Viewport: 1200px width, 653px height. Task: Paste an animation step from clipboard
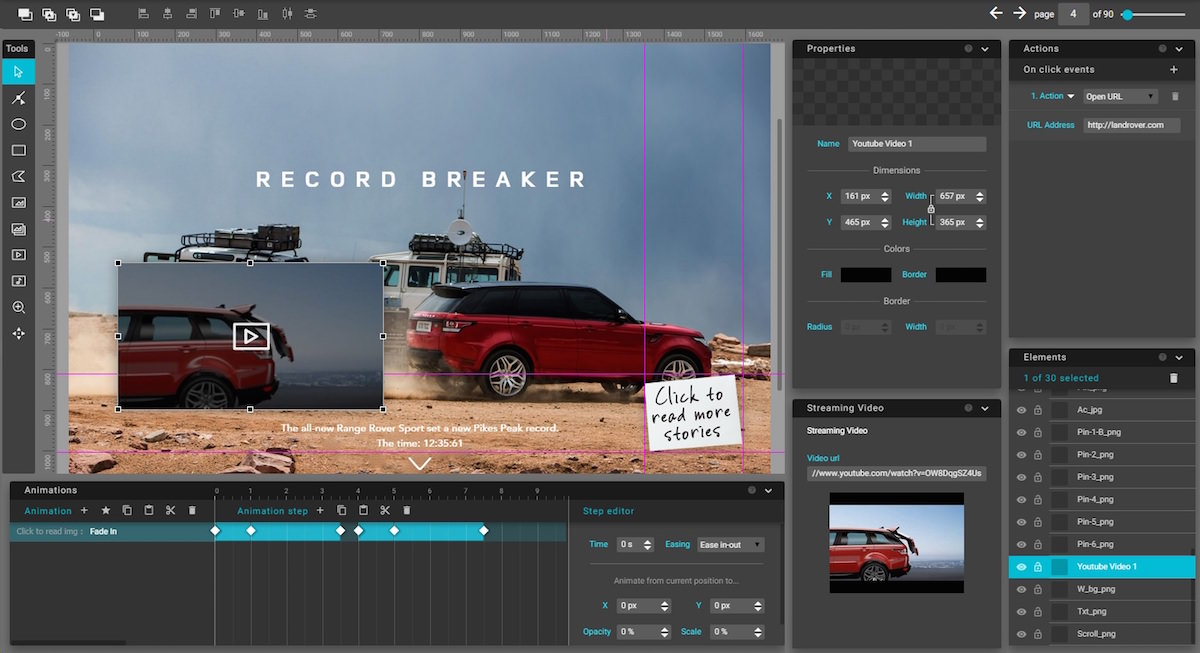[363, 510]
